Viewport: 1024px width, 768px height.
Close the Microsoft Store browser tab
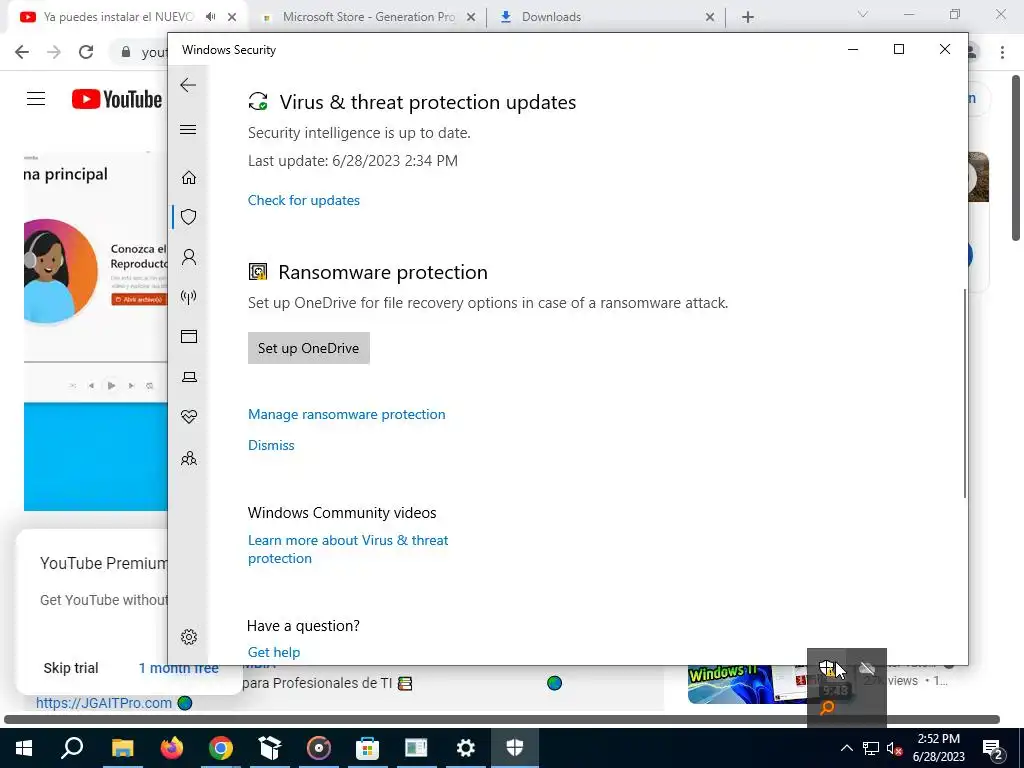pos(471,18)
